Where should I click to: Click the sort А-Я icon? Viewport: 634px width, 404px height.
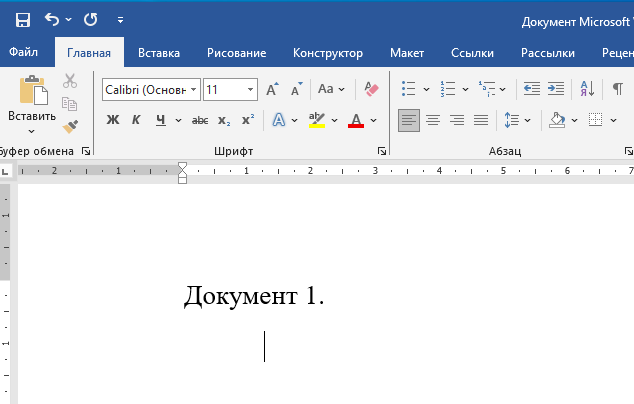(587, 89)
